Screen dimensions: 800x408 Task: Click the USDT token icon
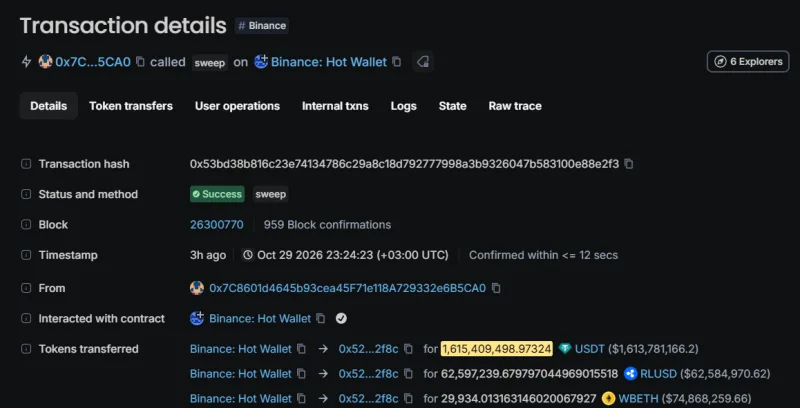(565, 349)
